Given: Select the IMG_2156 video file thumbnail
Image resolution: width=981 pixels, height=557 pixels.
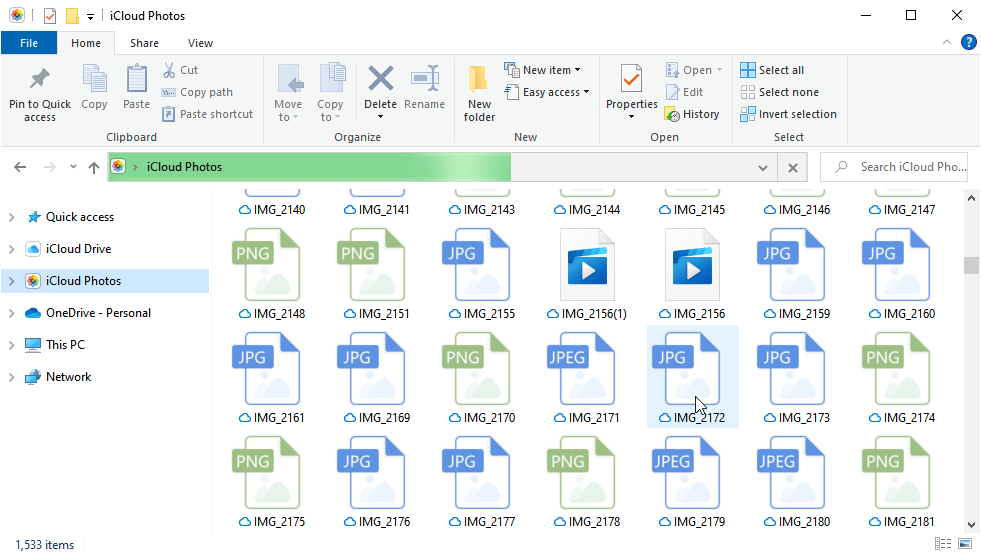Looking at the screenshot, I should pos(692,266).
